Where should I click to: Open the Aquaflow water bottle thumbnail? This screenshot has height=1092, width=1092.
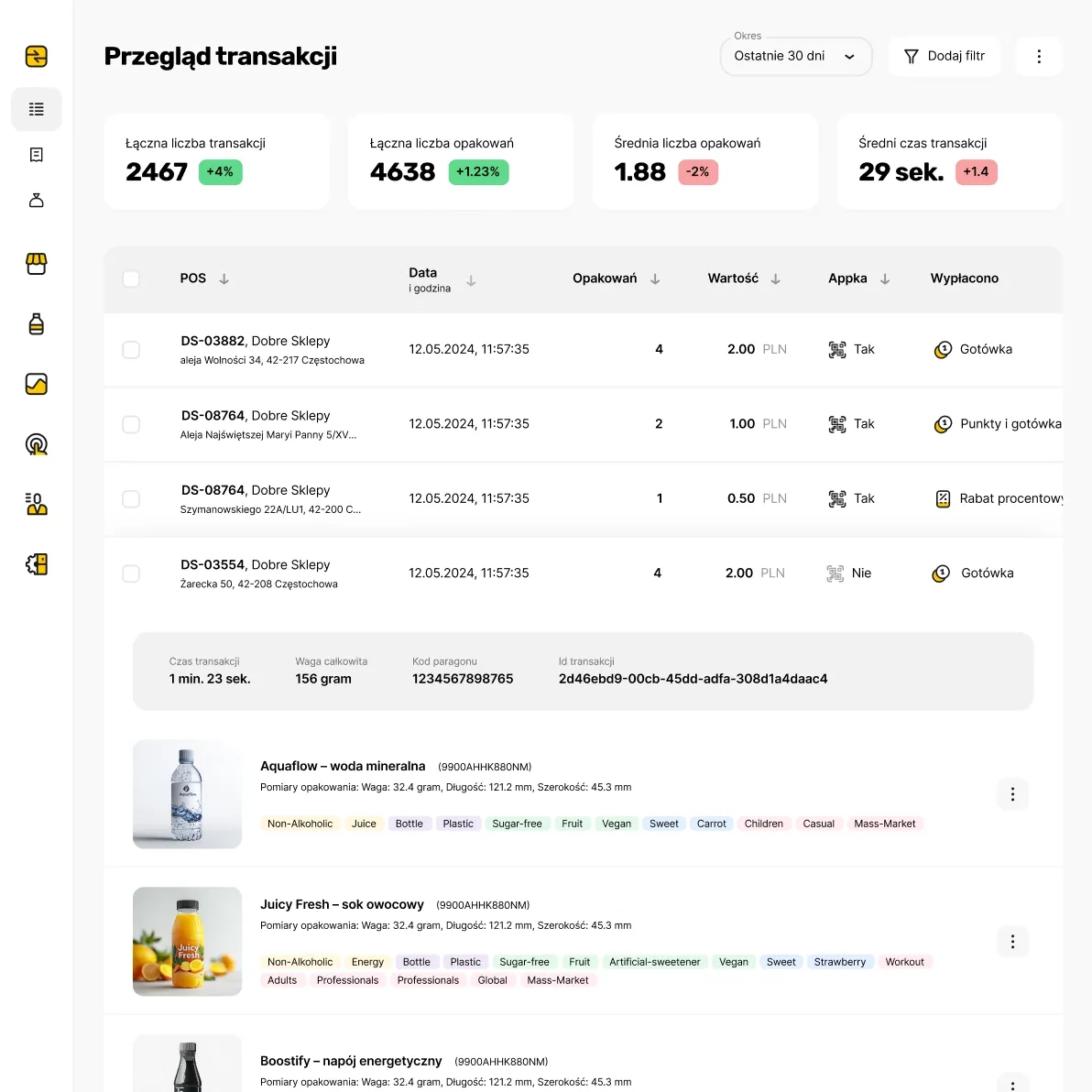(x=187, y=794)
